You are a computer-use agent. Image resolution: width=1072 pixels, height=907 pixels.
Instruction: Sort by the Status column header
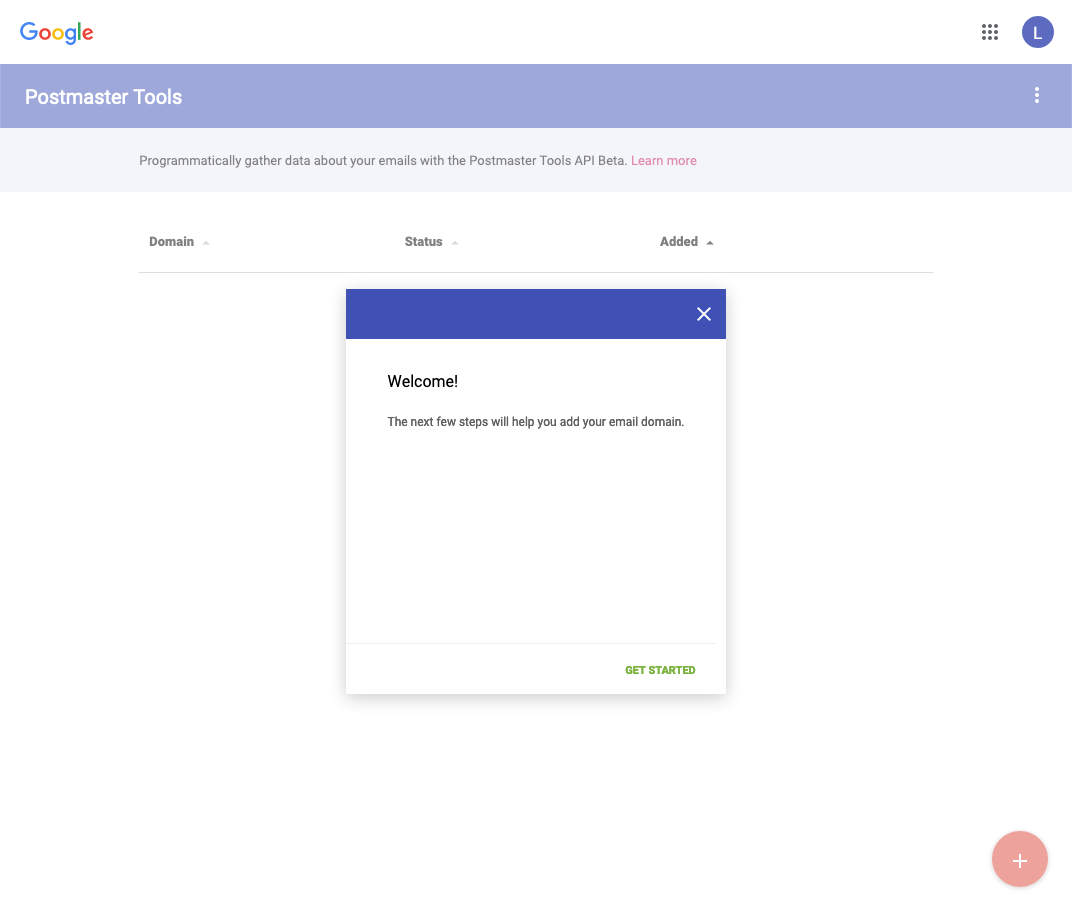pyautogui.click(x=431, y=242)
